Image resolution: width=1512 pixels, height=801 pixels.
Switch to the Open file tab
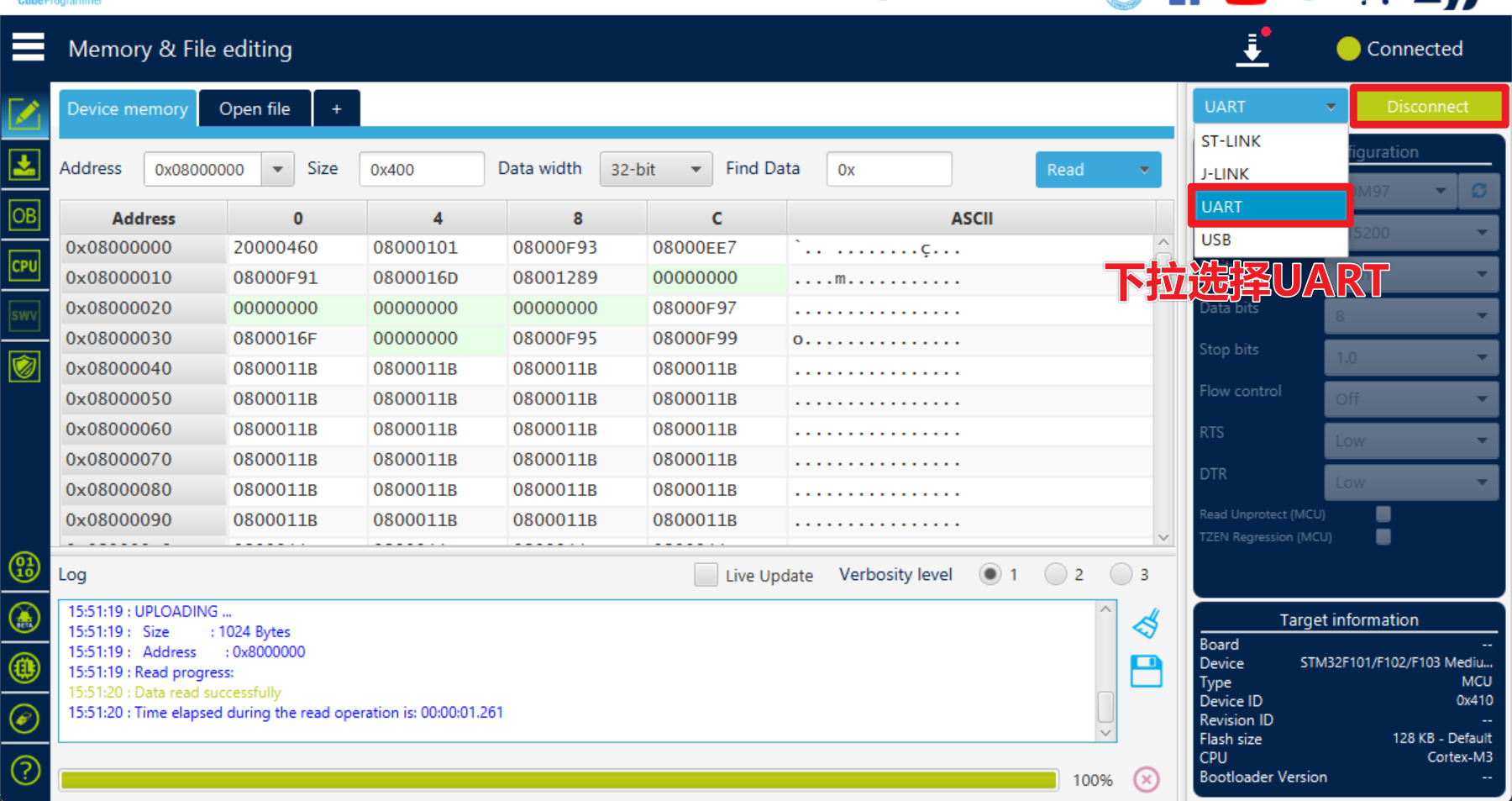[255, 109]
